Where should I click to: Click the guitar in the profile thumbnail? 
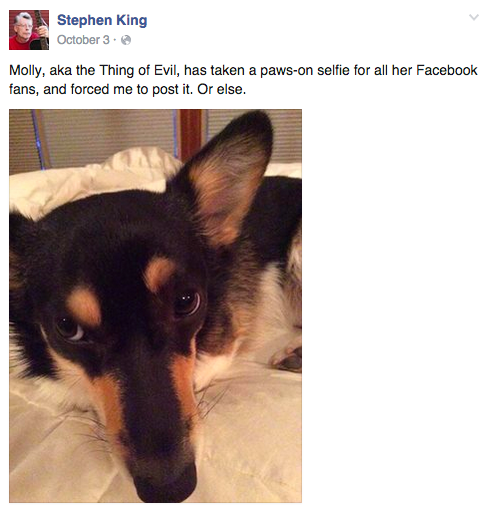click(39, 35)
